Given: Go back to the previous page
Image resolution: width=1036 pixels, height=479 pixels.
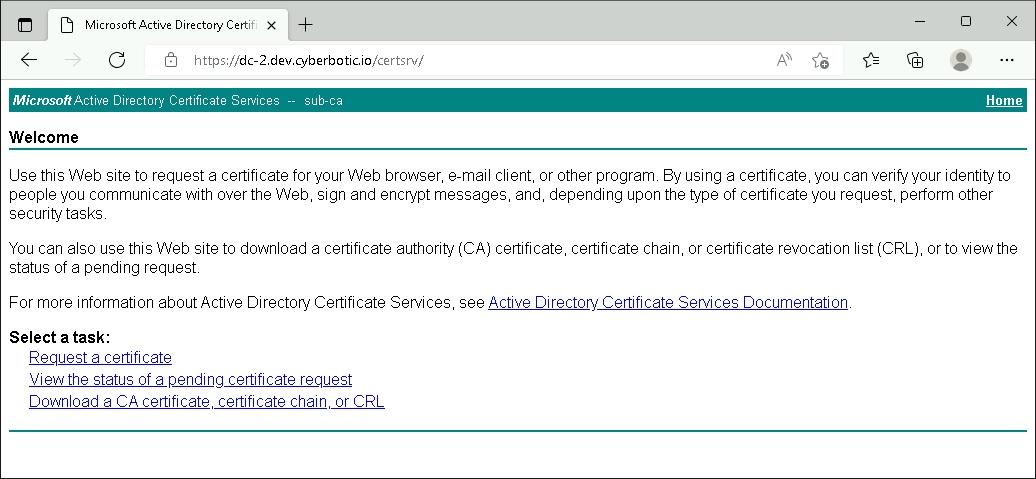Looking at the screenshot, I should tap(29, 60).
